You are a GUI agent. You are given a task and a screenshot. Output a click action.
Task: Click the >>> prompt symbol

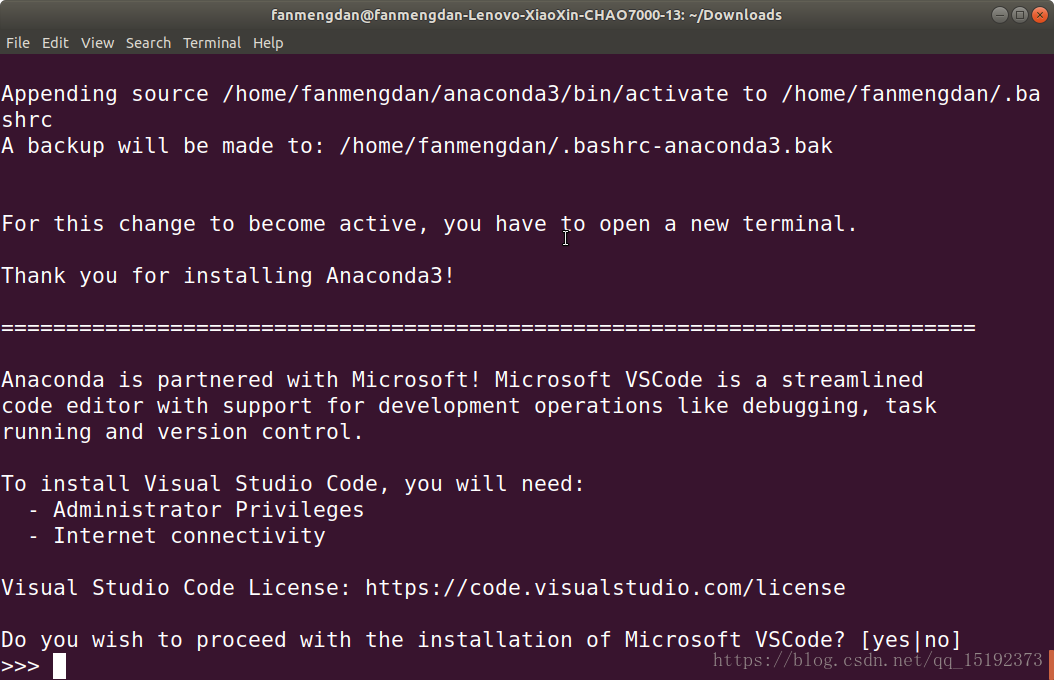click(20, 666)
